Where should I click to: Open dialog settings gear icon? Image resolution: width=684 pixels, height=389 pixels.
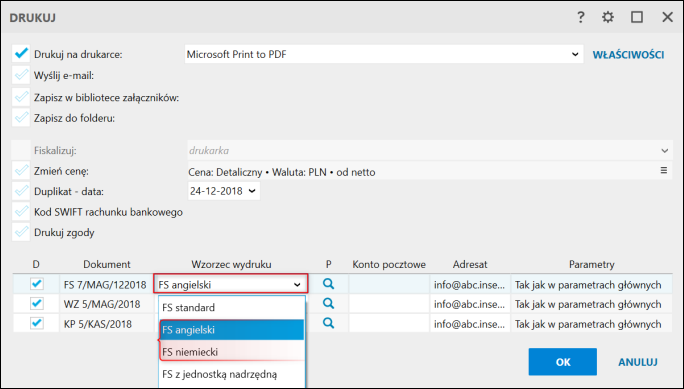click(608, 17)
